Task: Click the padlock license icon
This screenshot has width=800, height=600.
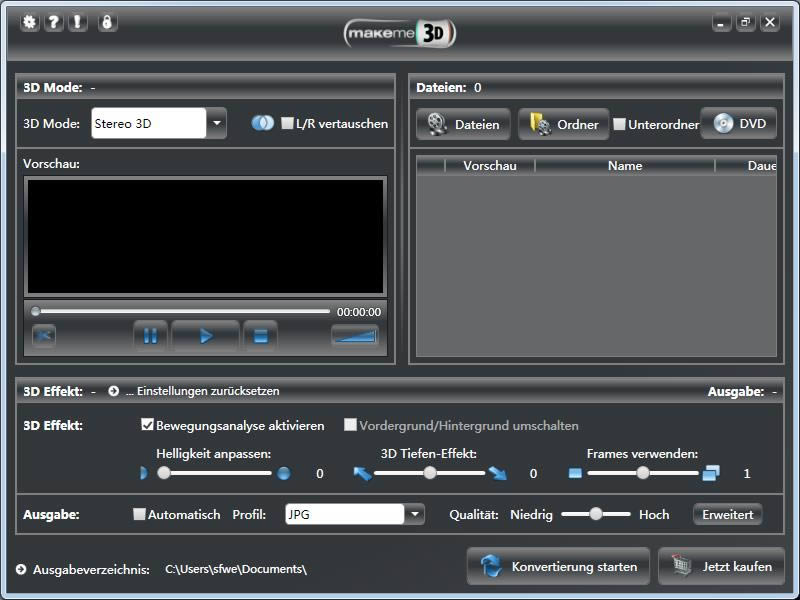Action: click(x=107, y=22)
